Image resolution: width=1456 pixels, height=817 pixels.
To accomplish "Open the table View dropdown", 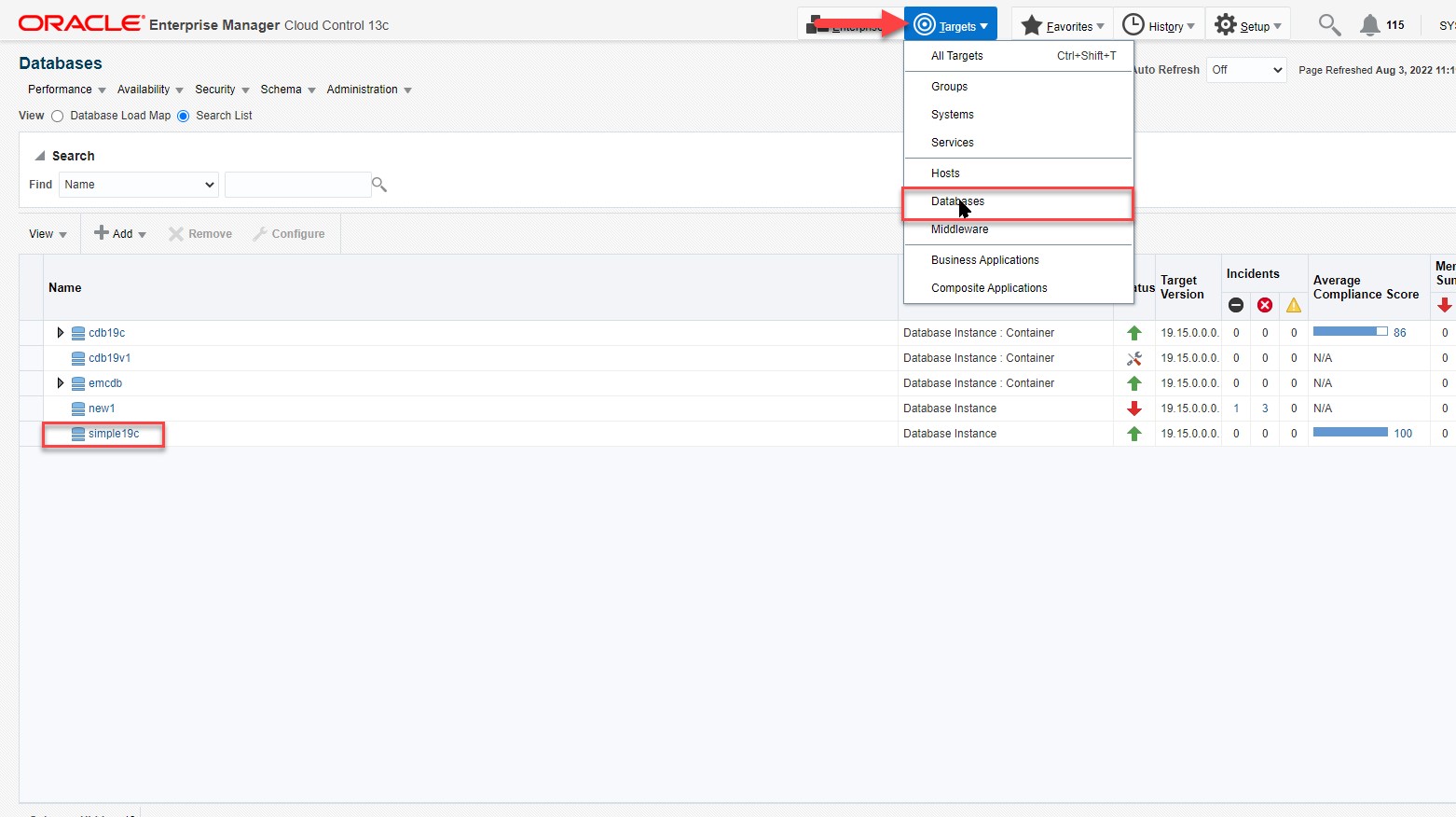I will coord(48,234).
